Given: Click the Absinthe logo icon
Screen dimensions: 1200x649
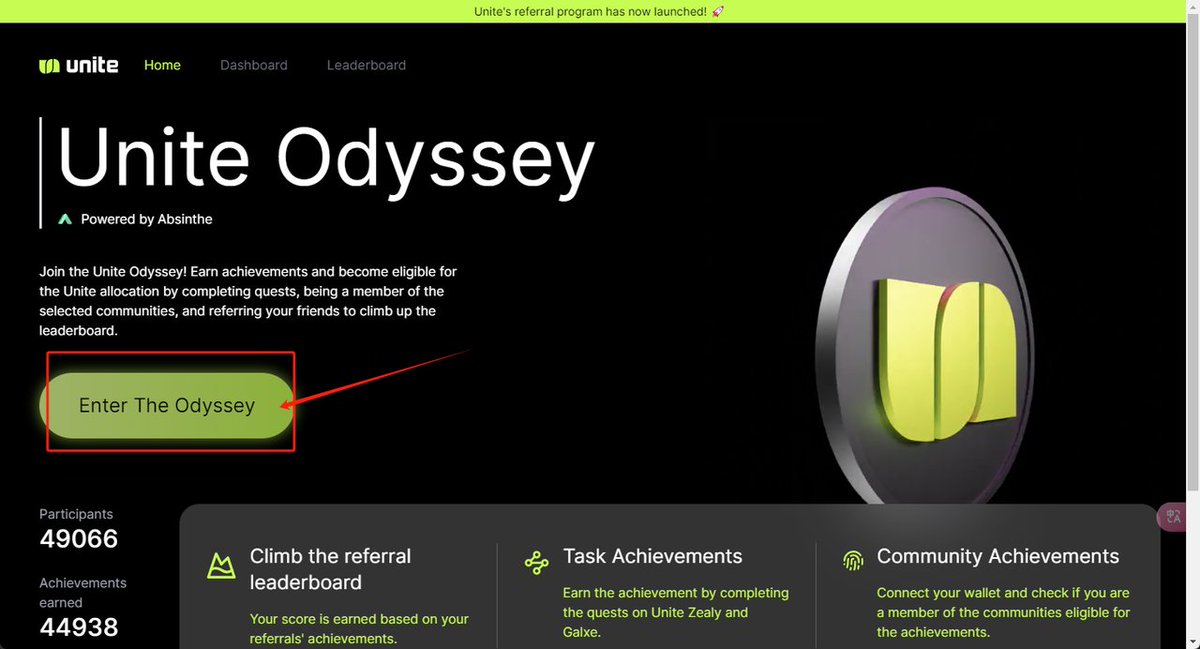Looking at the screenshot, I should pos(65,219).
